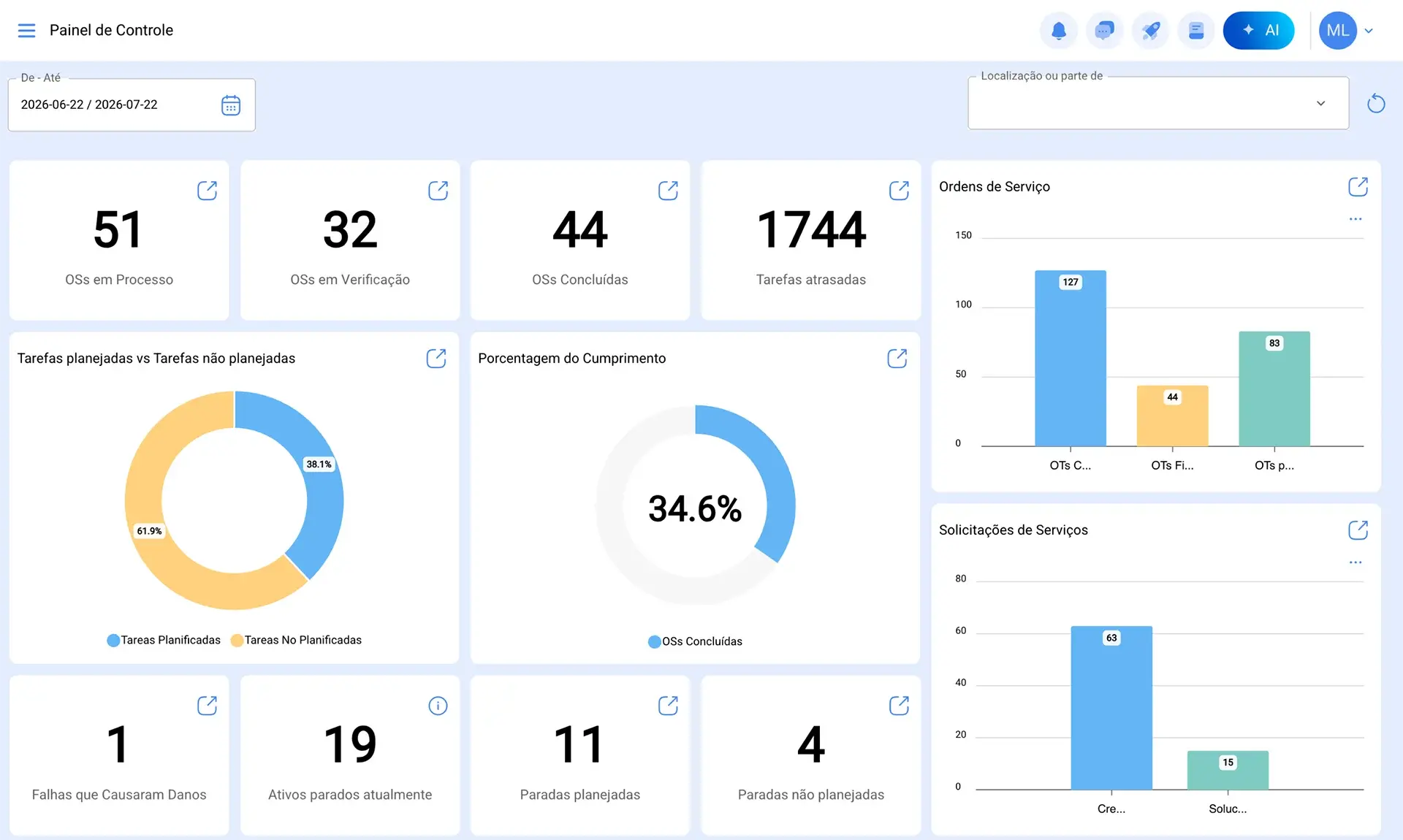Open the chat messages icon

(1104, 31)
